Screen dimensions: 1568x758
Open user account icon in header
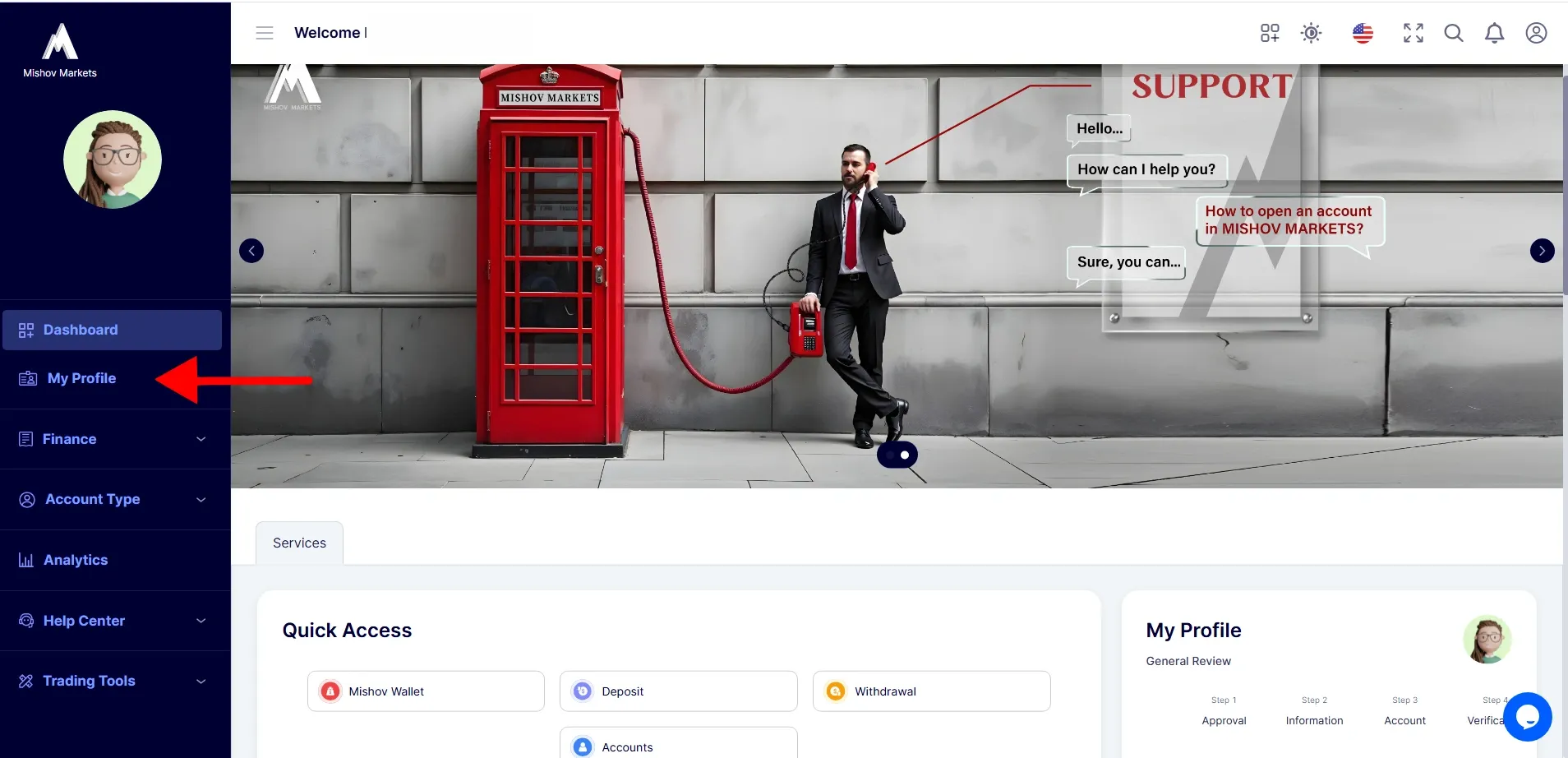pos(1536,33)
